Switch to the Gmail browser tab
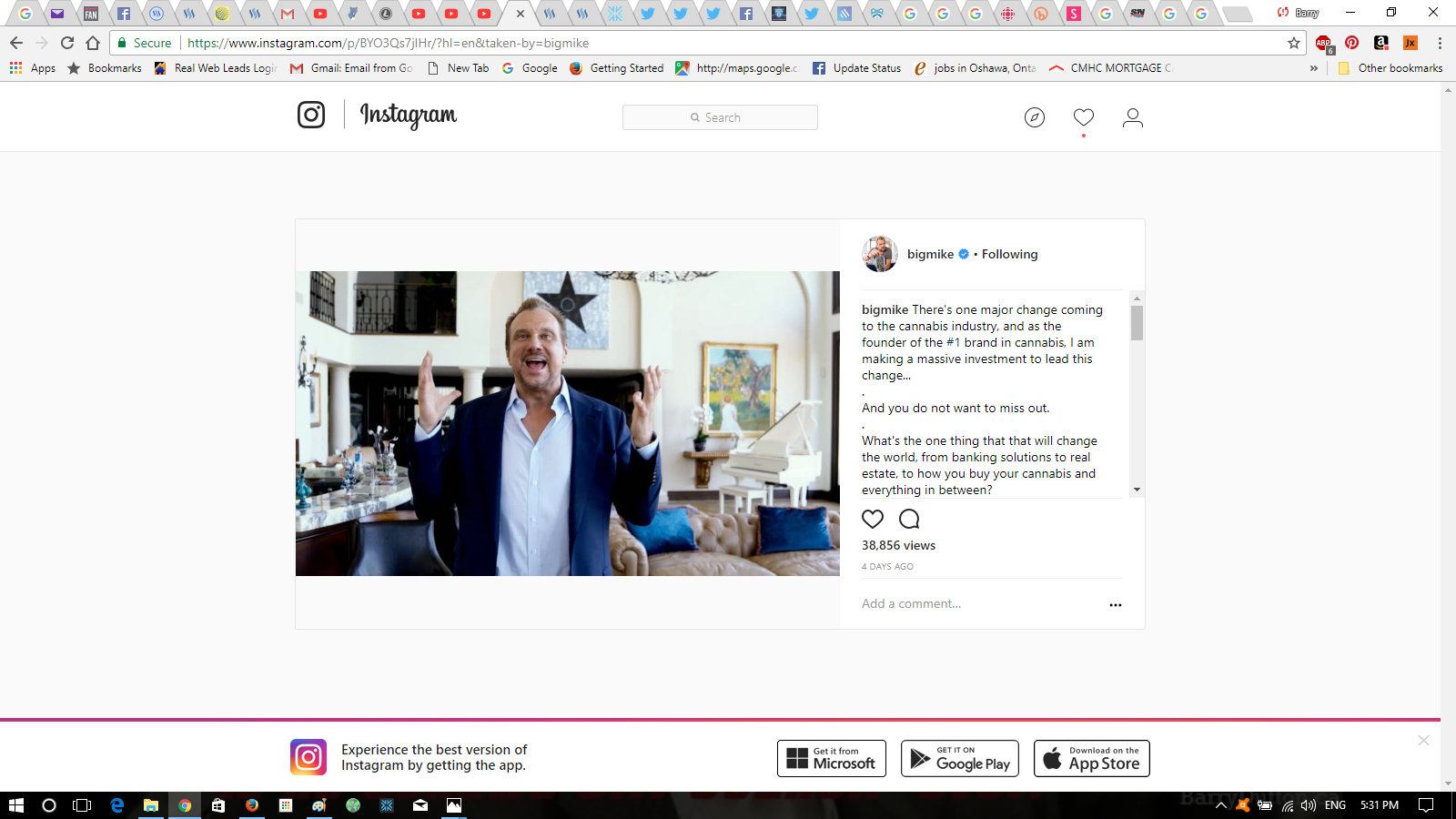 [x=288, y=14]
